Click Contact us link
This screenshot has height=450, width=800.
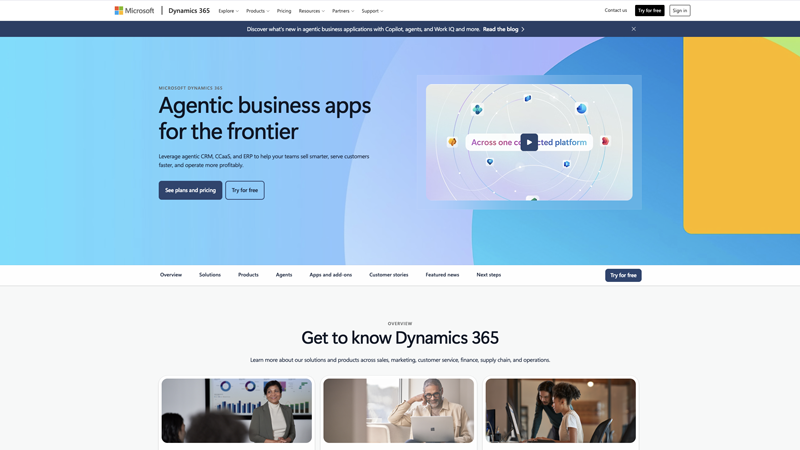coord(616,10)
